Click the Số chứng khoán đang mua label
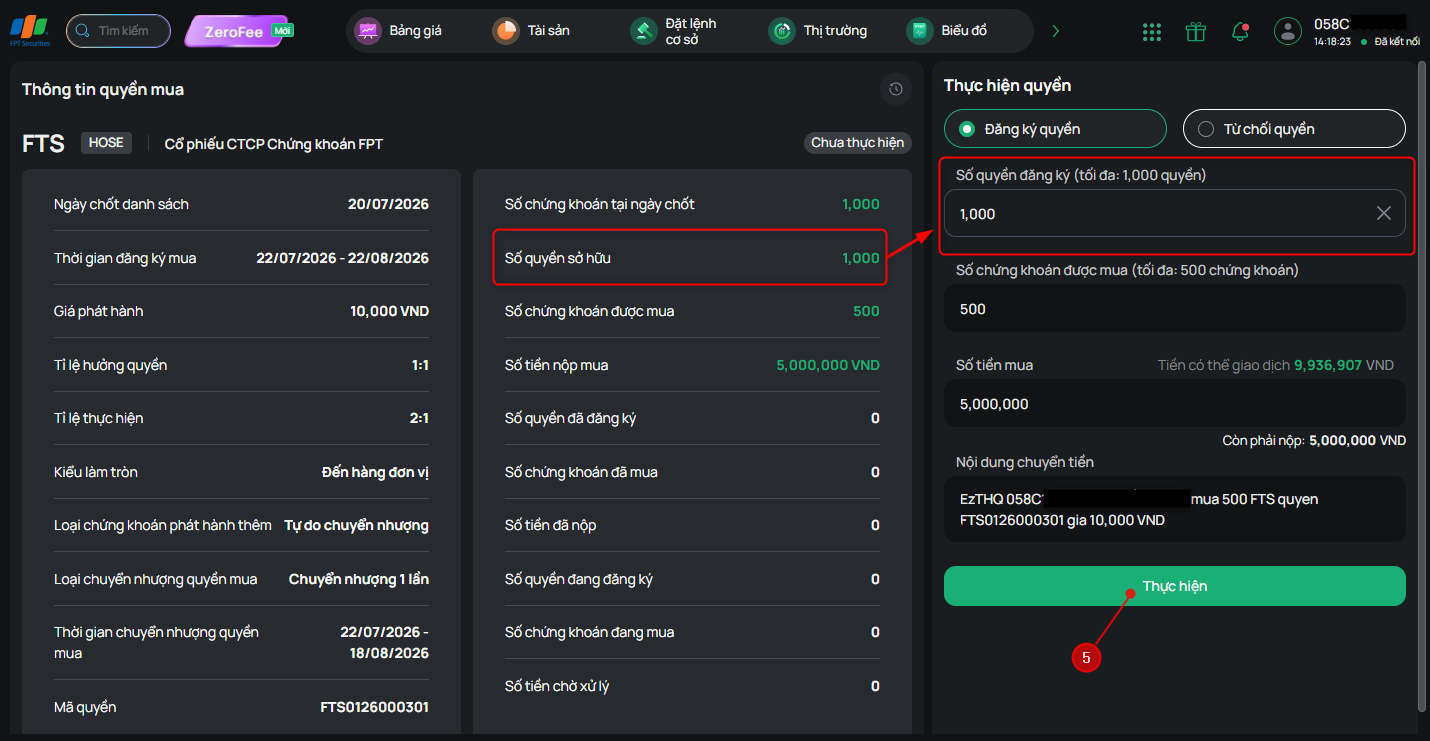1430x741 pixels. point(589,632)
